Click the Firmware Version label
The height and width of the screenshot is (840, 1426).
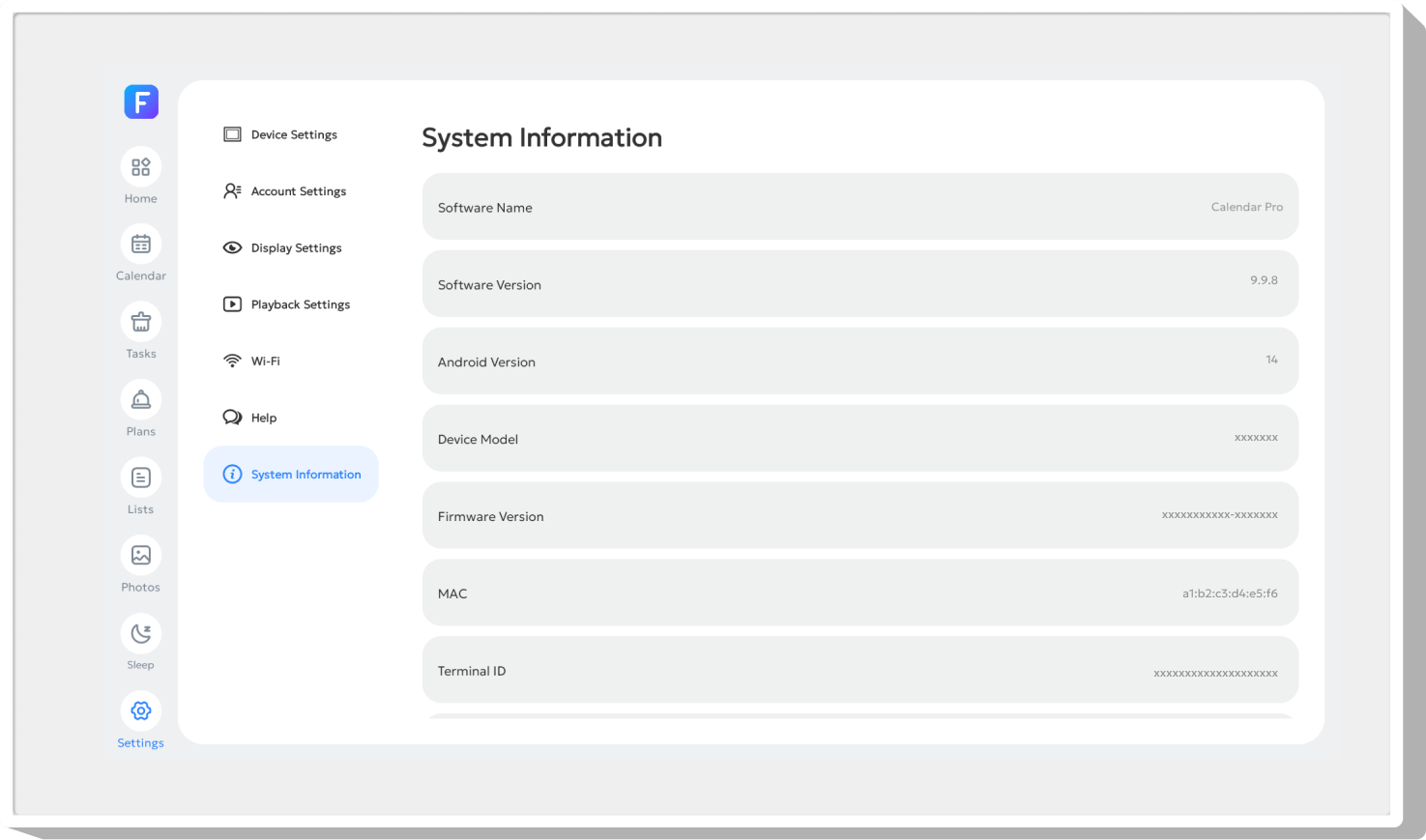[491, 517]
